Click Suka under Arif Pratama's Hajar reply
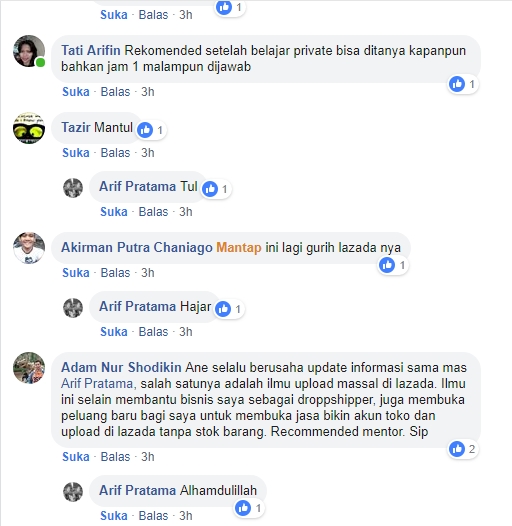This screenshot has width=512, height=526. point(114,332)
